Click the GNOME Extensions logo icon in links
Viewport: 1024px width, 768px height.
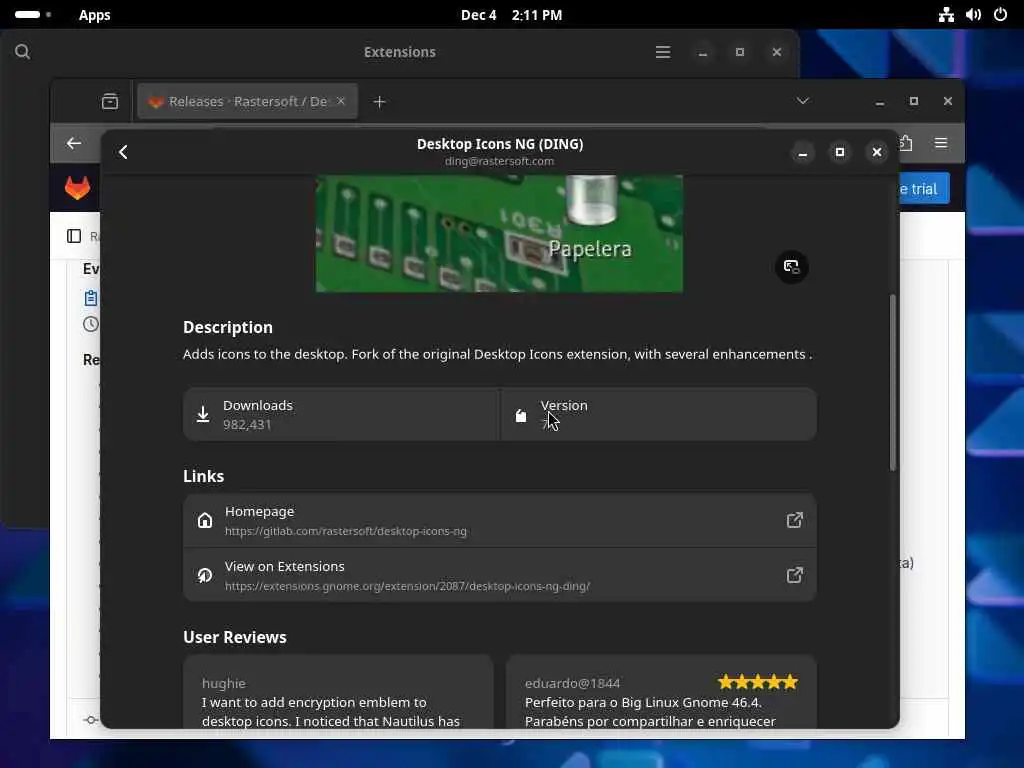(205, 575)
